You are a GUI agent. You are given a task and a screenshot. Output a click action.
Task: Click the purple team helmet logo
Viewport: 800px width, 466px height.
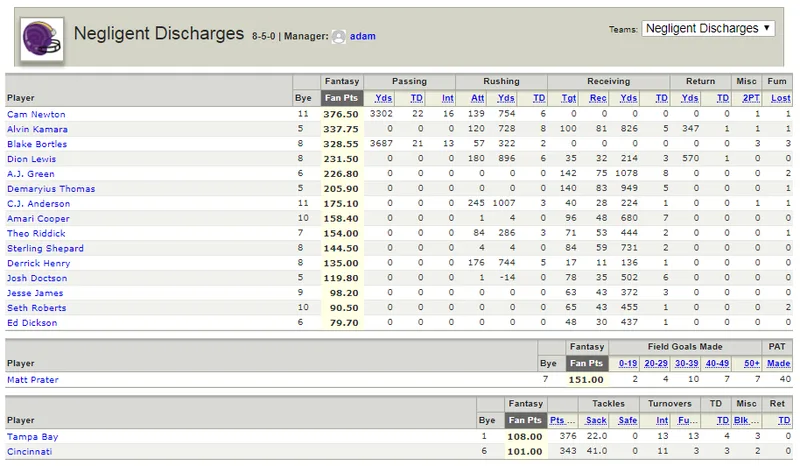tap(42, 39)
